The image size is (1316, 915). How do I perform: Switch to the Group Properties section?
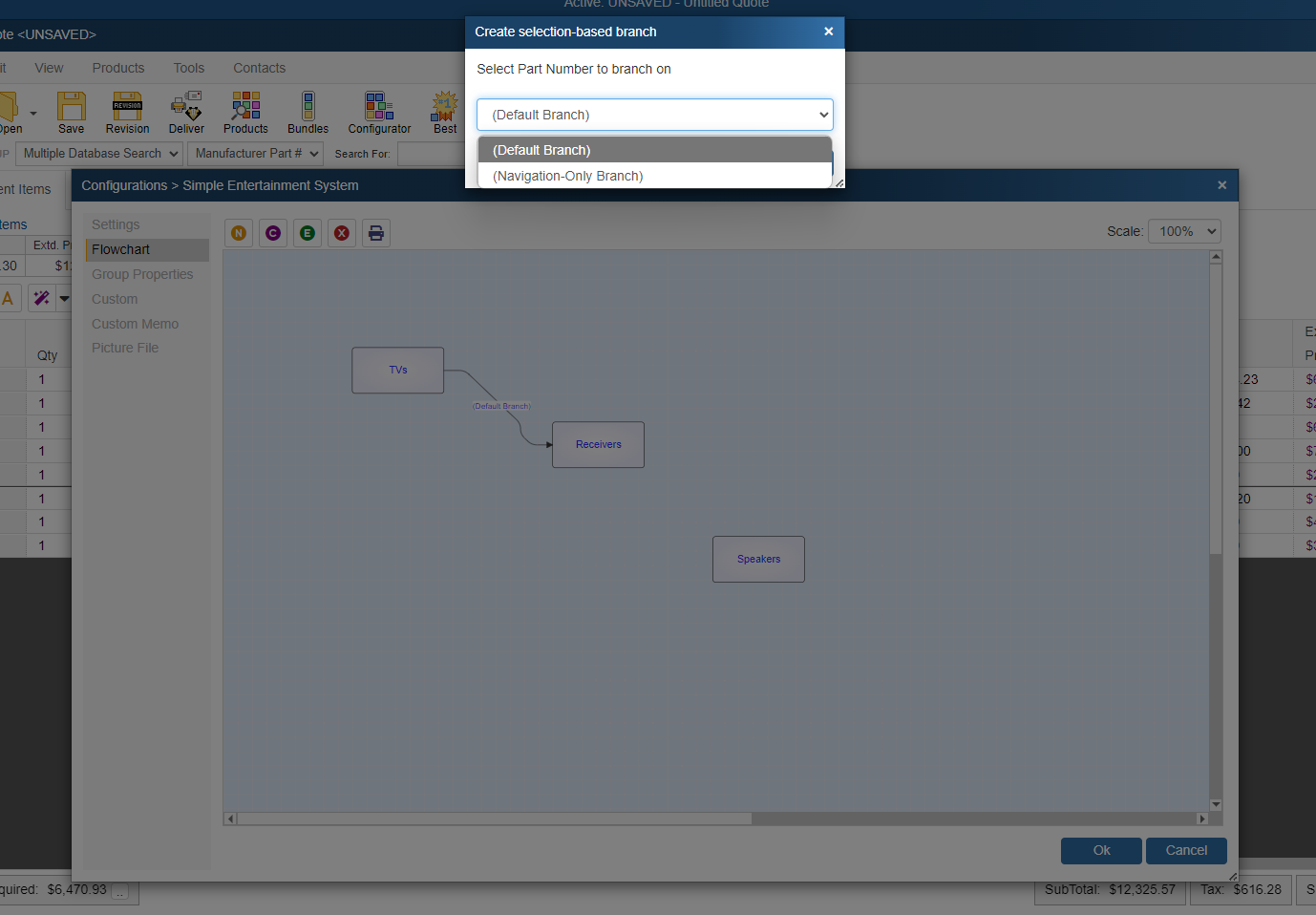pos(147,274)
